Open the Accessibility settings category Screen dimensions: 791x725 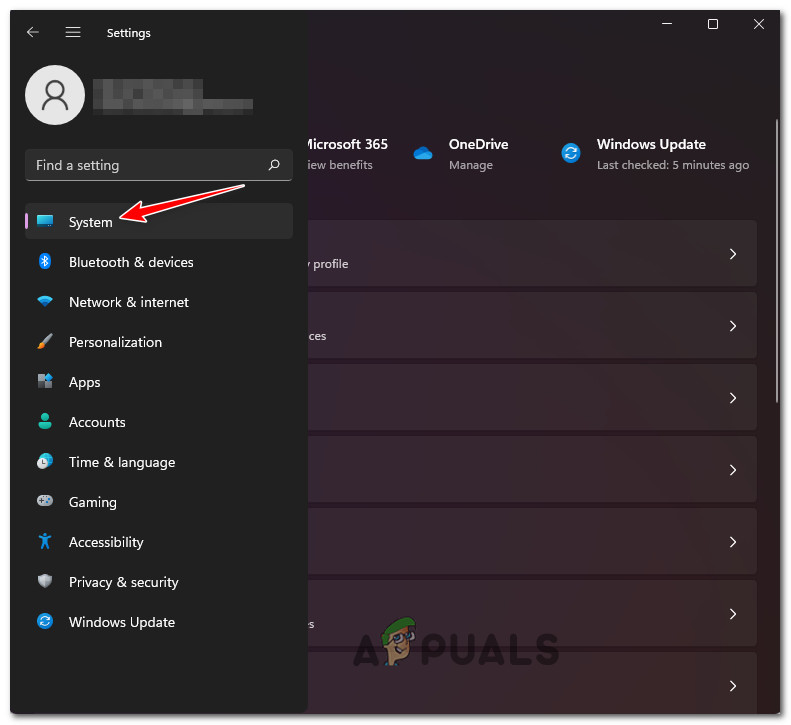coord(158,542)
